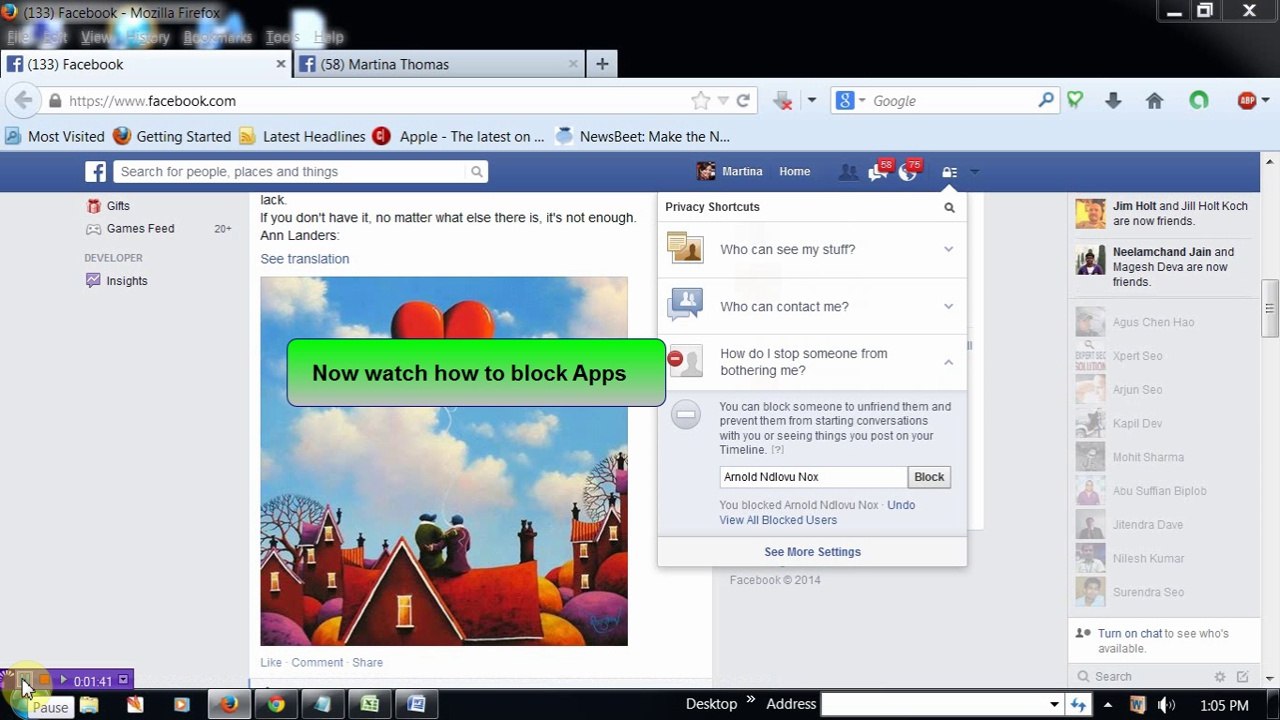Open the recorder options dropdown
Viewport: 1280px width, 720px height.
click(x=123, y=680)
